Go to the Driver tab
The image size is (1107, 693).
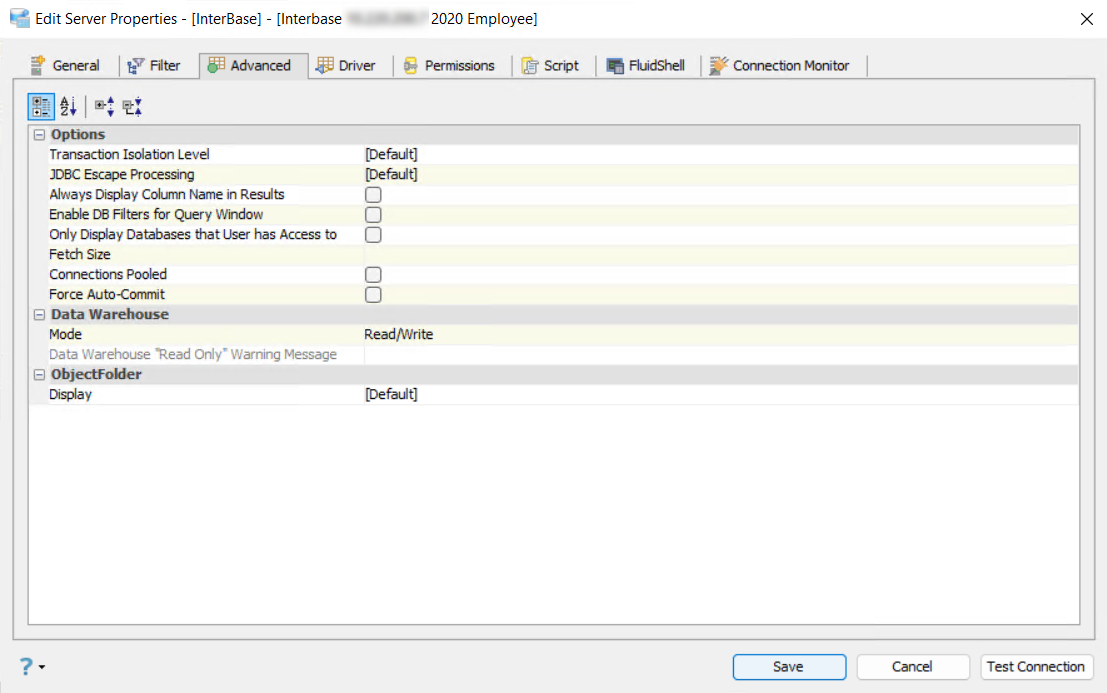pyautogui.click(x=347, y=66)
